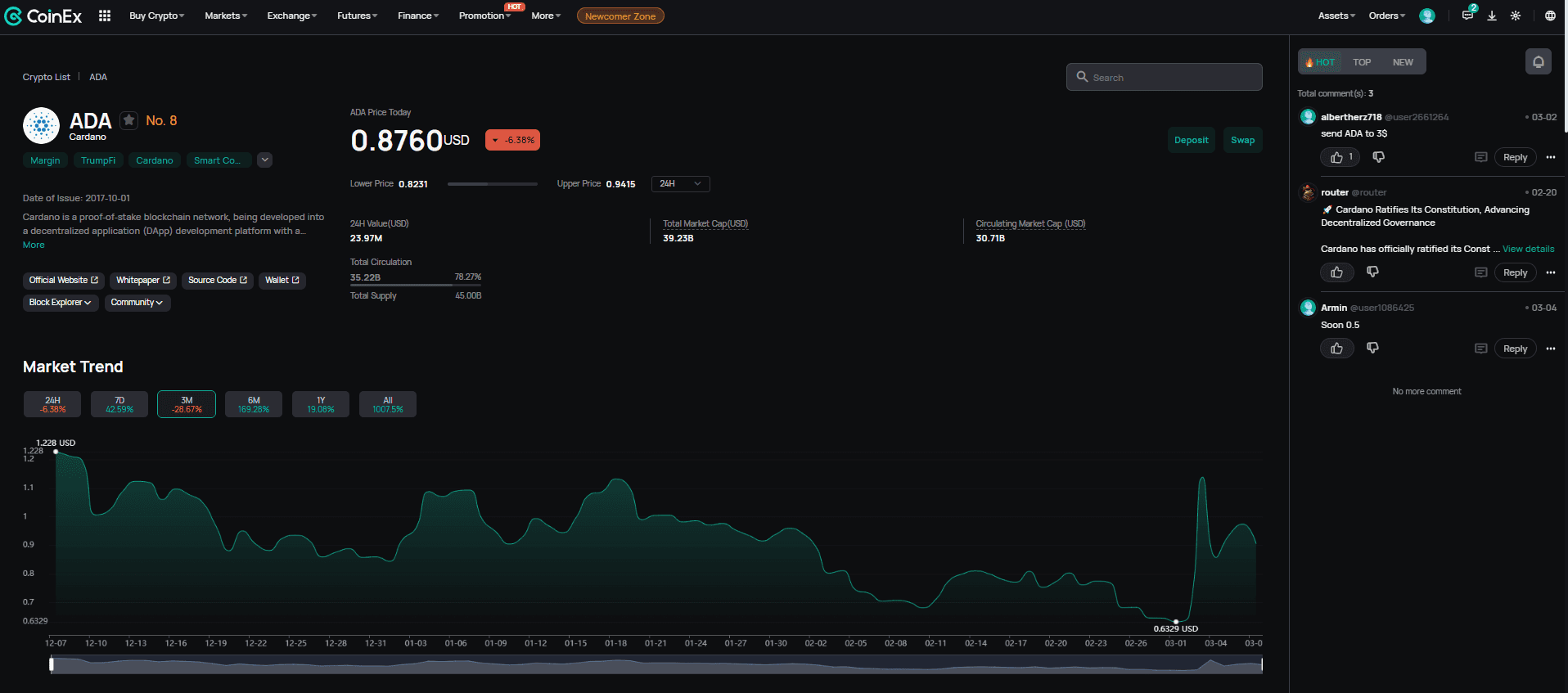Open the 24H price range dropdown
This screenshot has height=693, width=1568.
[680, 183]
